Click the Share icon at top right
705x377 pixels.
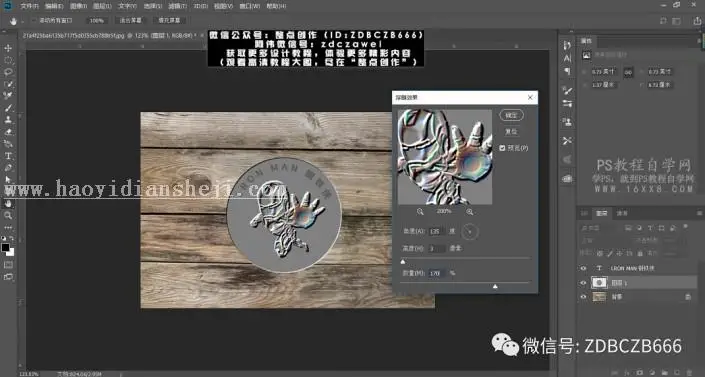(697, 21)
